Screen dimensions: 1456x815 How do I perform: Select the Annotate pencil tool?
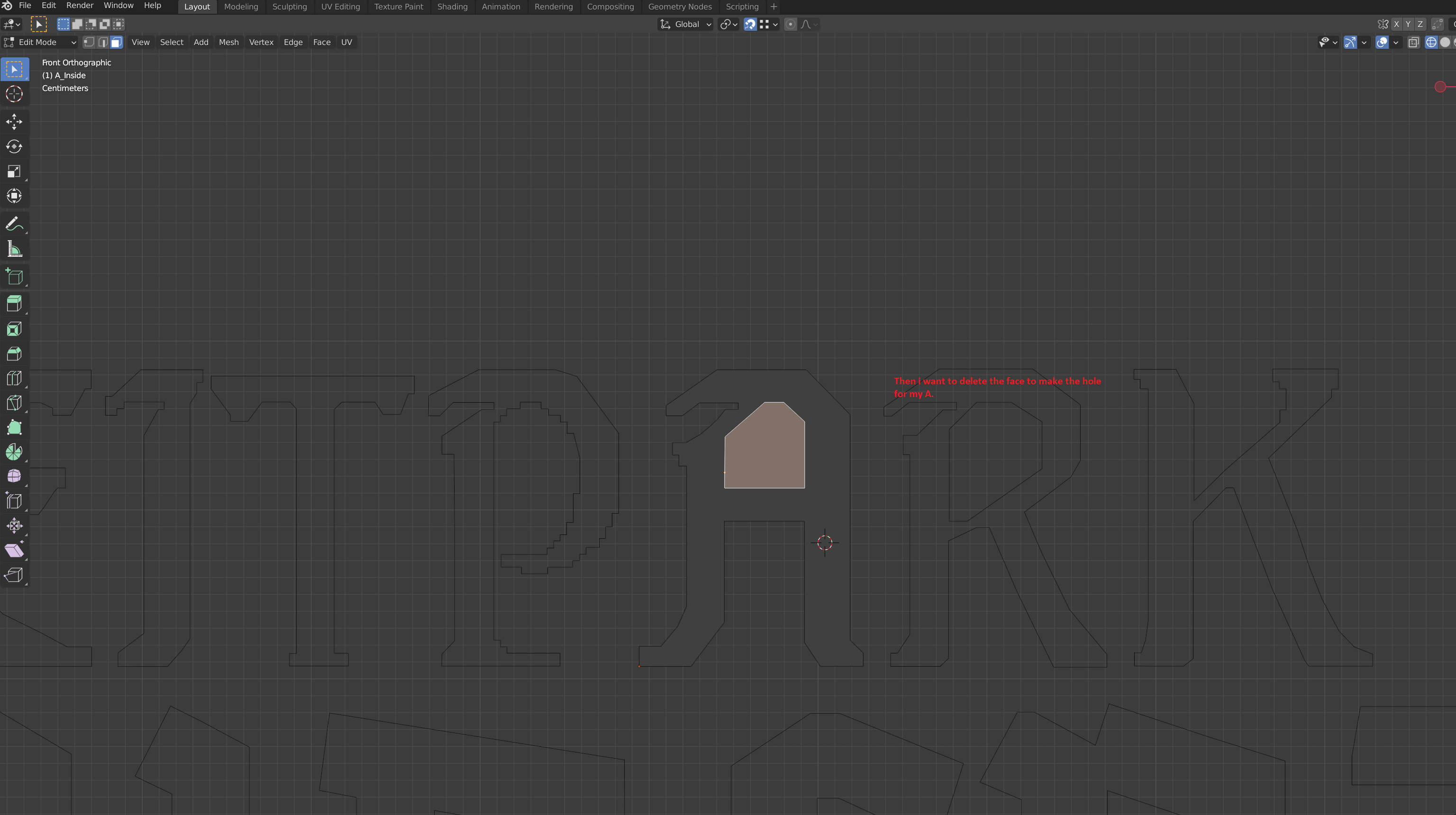14,224
